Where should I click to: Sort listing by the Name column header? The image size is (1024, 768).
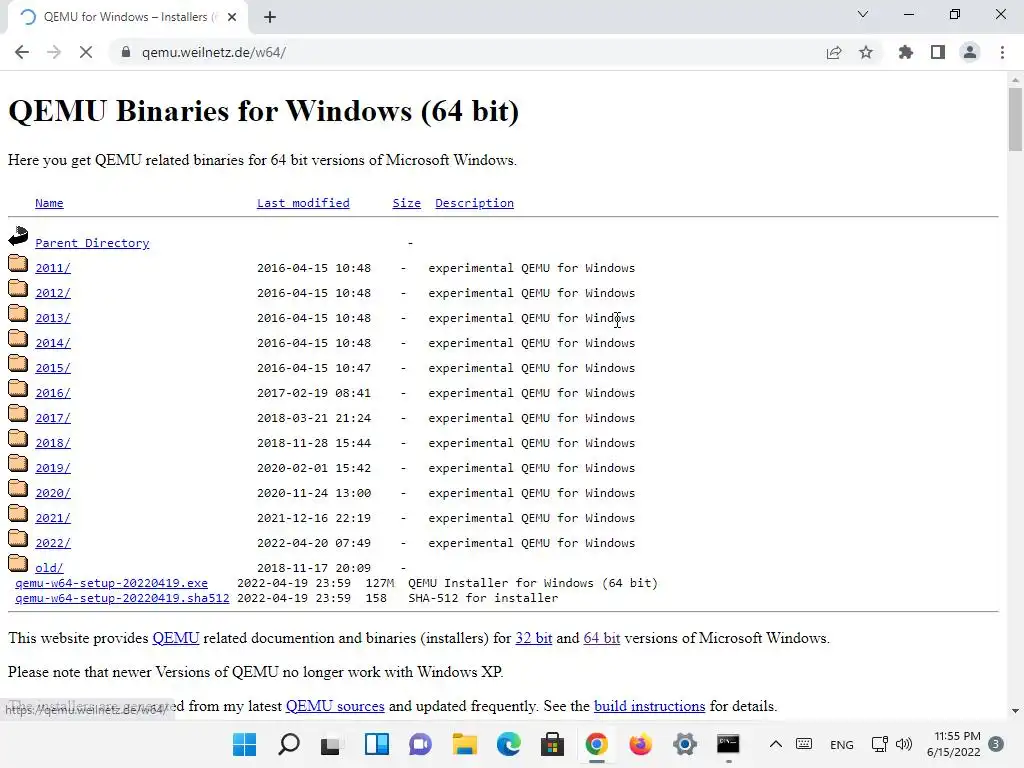(49, 203)
